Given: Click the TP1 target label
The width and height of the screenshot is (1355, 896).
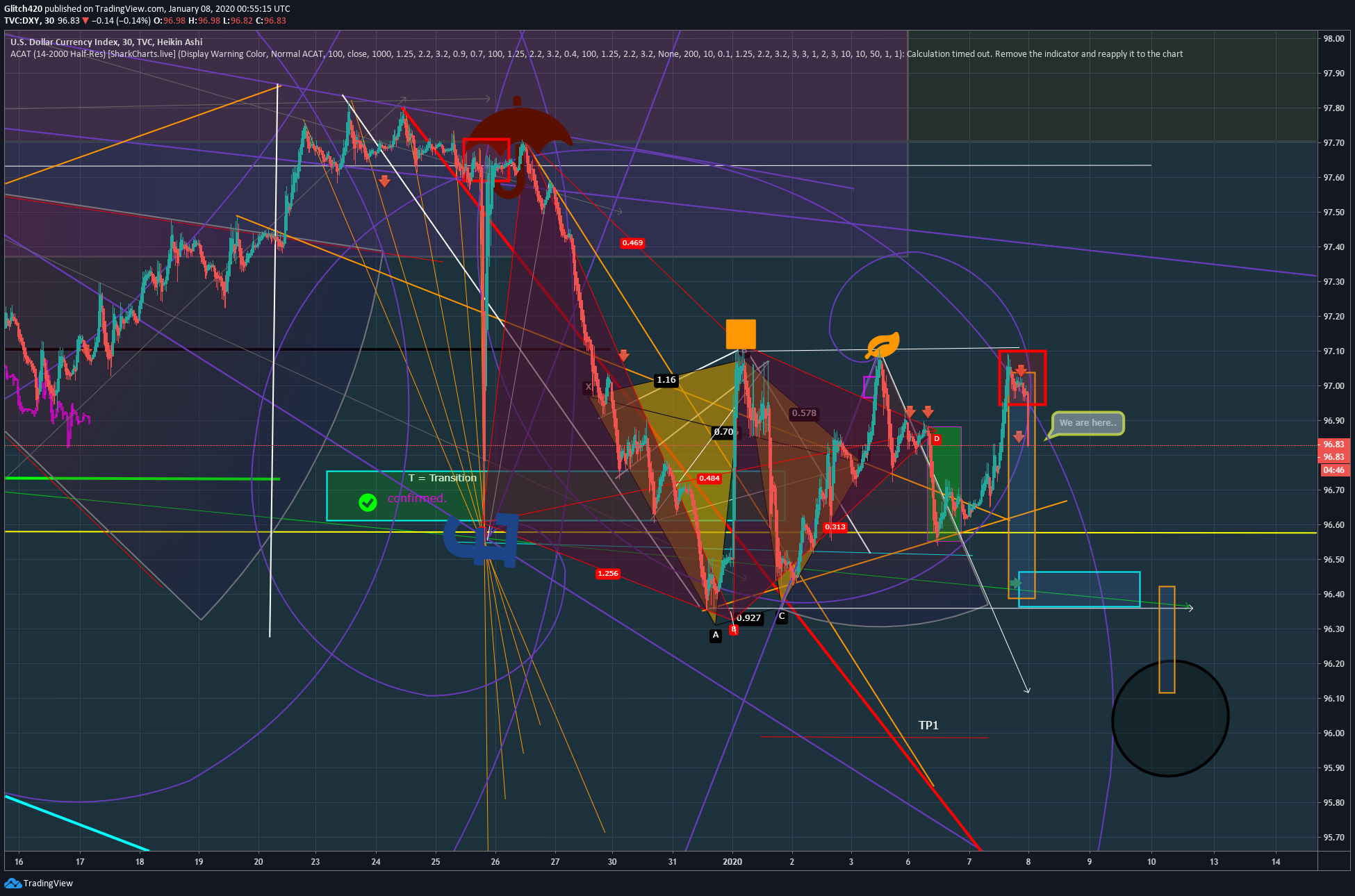Looking at the screenshot, I should coord(928,725).
